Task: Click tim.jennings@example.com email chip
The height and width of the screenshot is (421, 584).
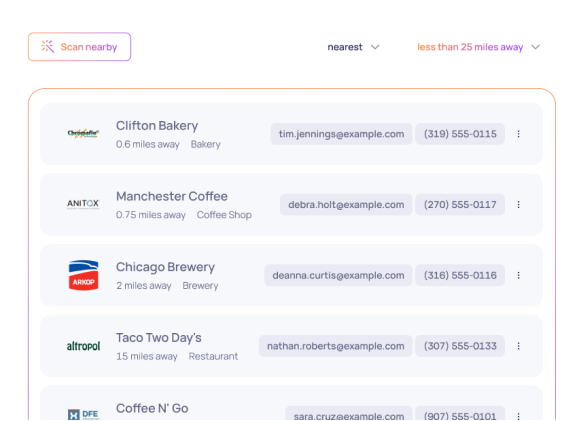Action: [x=341, y=134]
